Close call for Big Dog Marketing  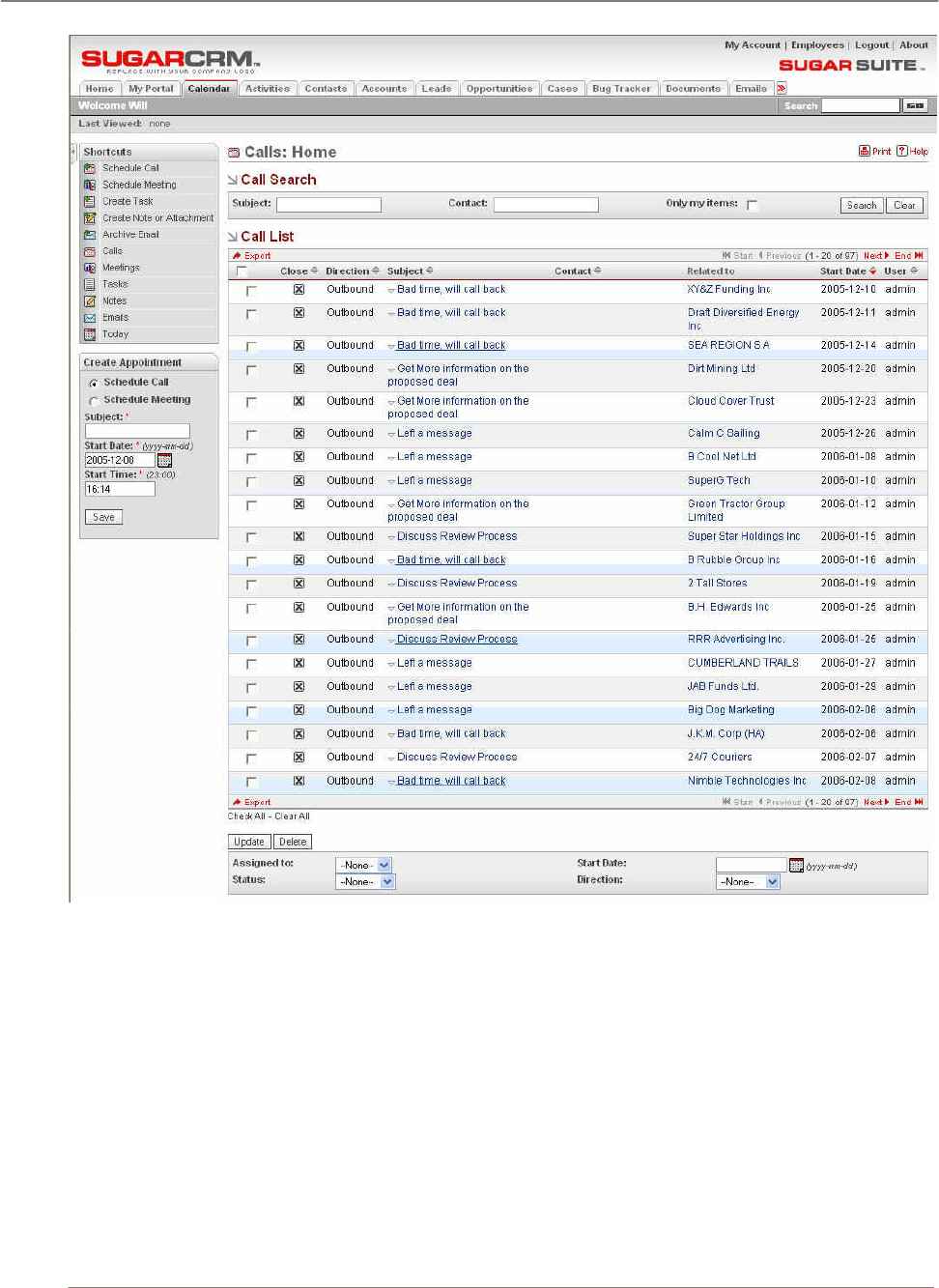(299, 709)
